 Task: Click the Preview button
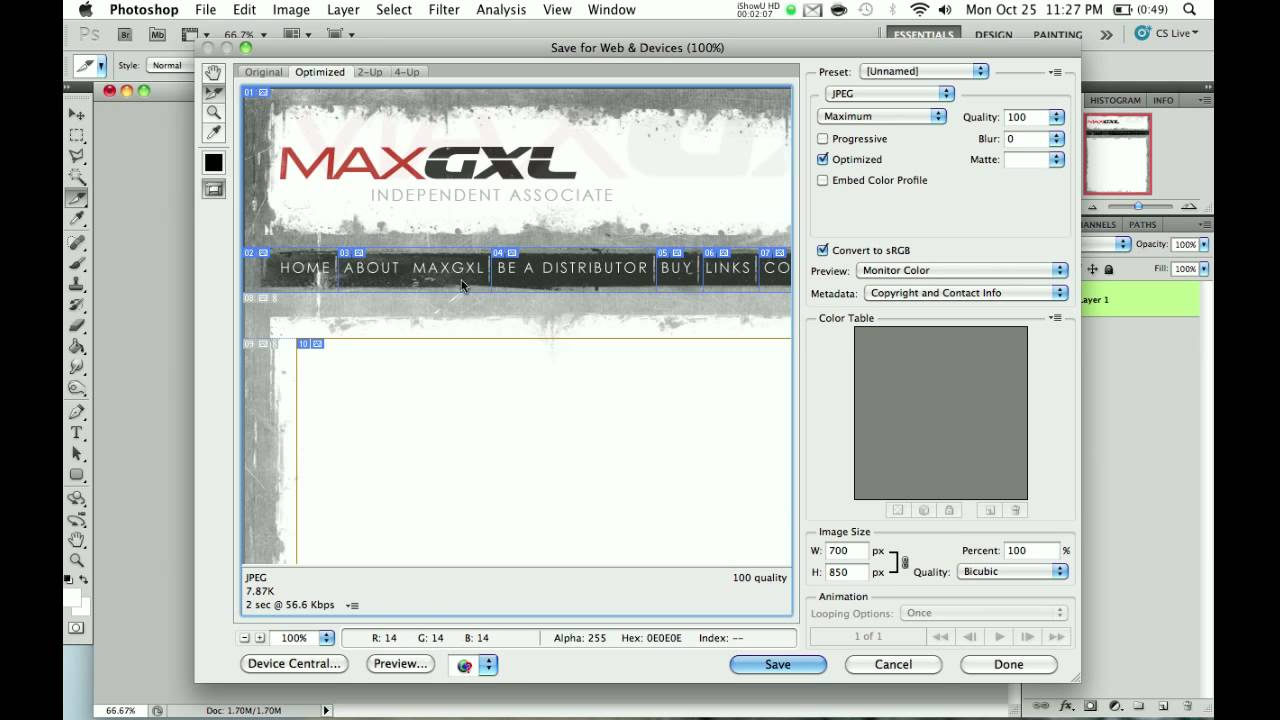(400, 663)
